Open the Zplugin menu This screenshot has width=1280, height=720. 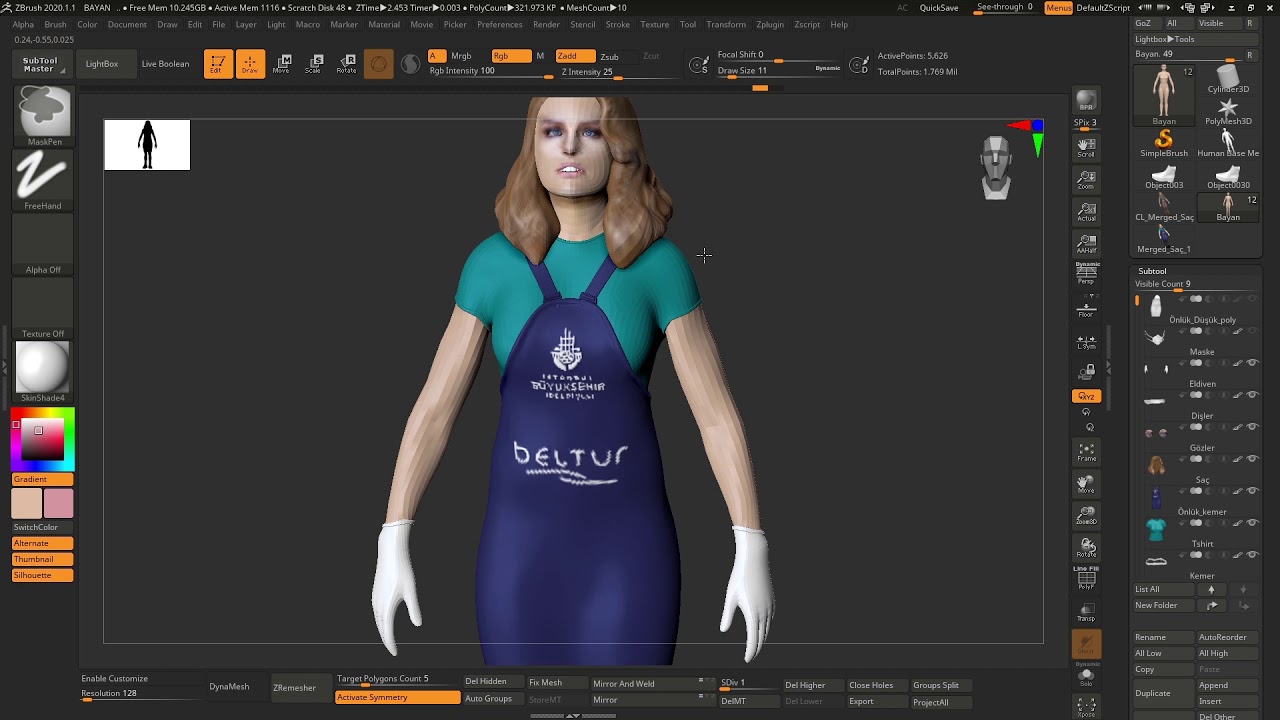click(x=770, y=24)
